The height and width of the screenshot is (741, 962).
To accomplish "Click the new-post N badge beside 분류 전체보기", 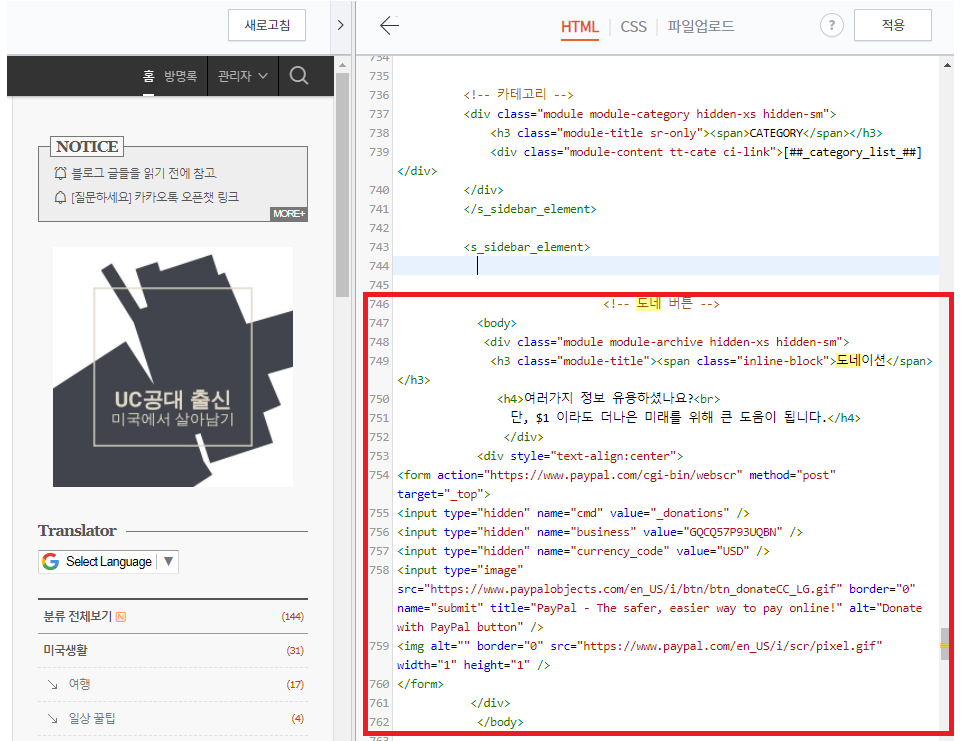I will pos(121,617).
